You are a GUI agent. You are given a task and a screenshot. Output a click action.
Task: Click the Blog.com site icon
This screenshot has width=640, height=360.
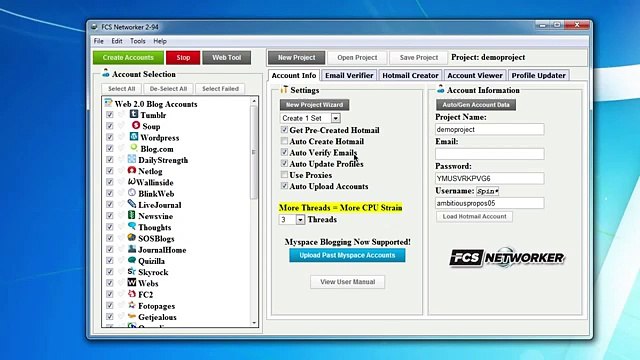pyautogui.click(x=134, y=148)
